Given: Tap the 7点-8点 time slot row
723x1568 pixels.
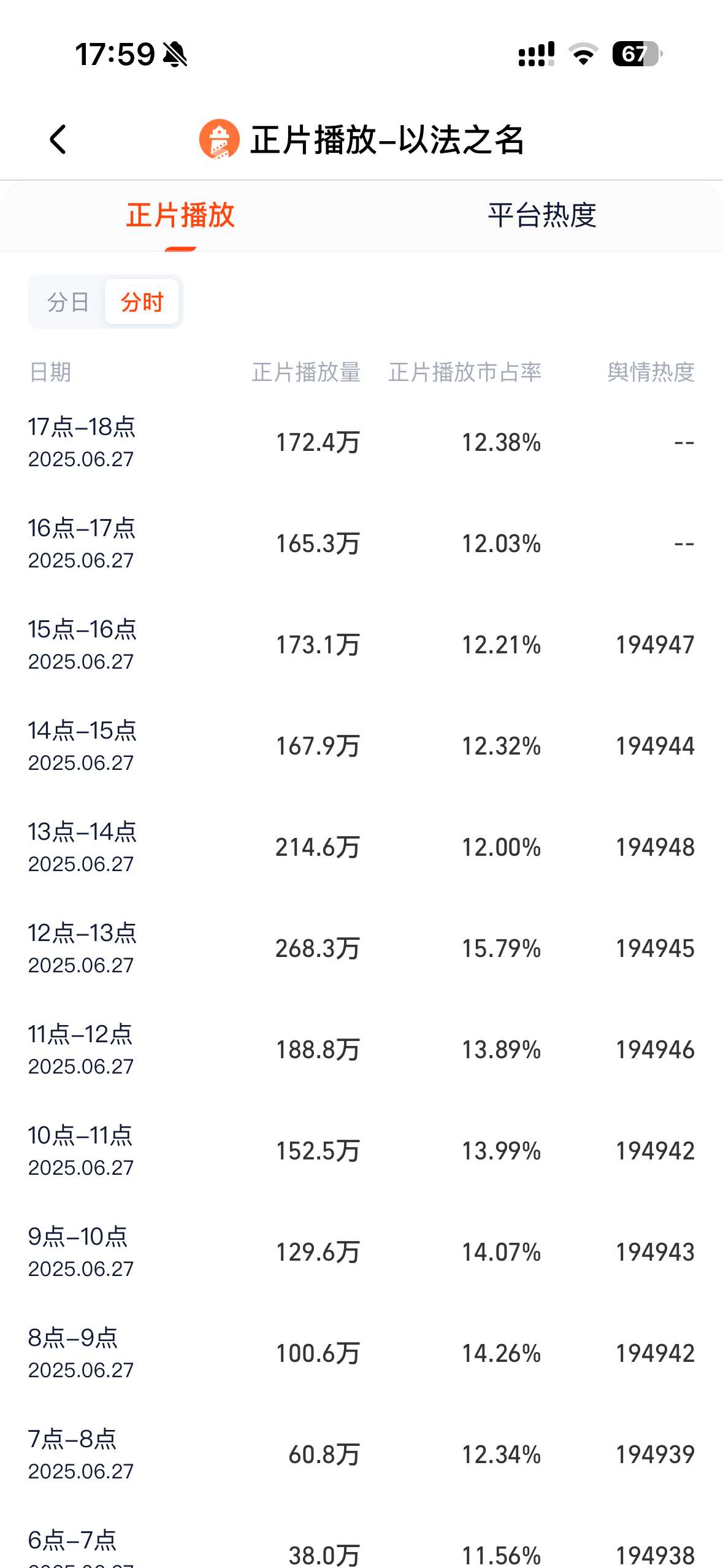Looking at the screenshot, I should (x=361, y=1455).
